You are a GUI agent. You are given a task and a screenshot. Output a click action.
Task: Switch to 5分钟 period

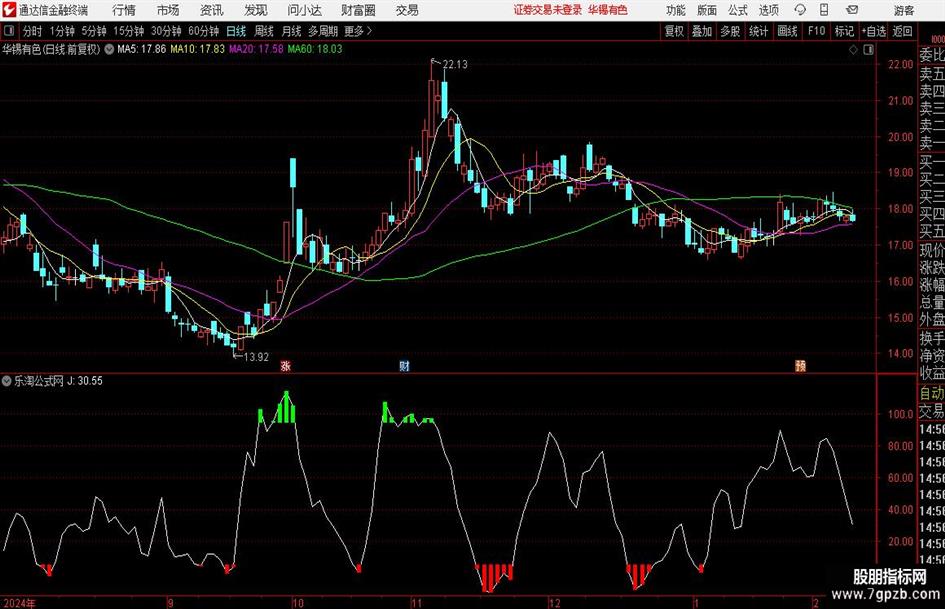click(94, 31)
